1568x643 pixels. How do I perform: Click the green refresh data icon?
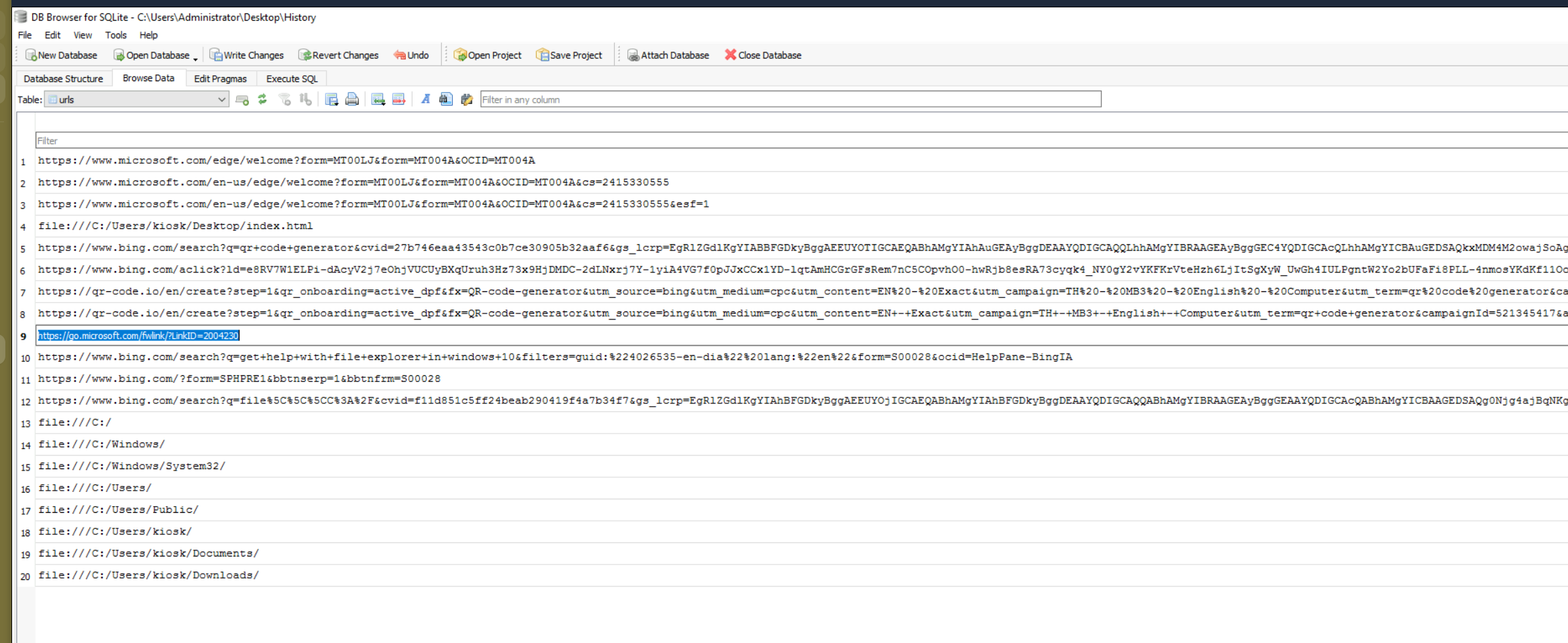[x=262, y=99]
